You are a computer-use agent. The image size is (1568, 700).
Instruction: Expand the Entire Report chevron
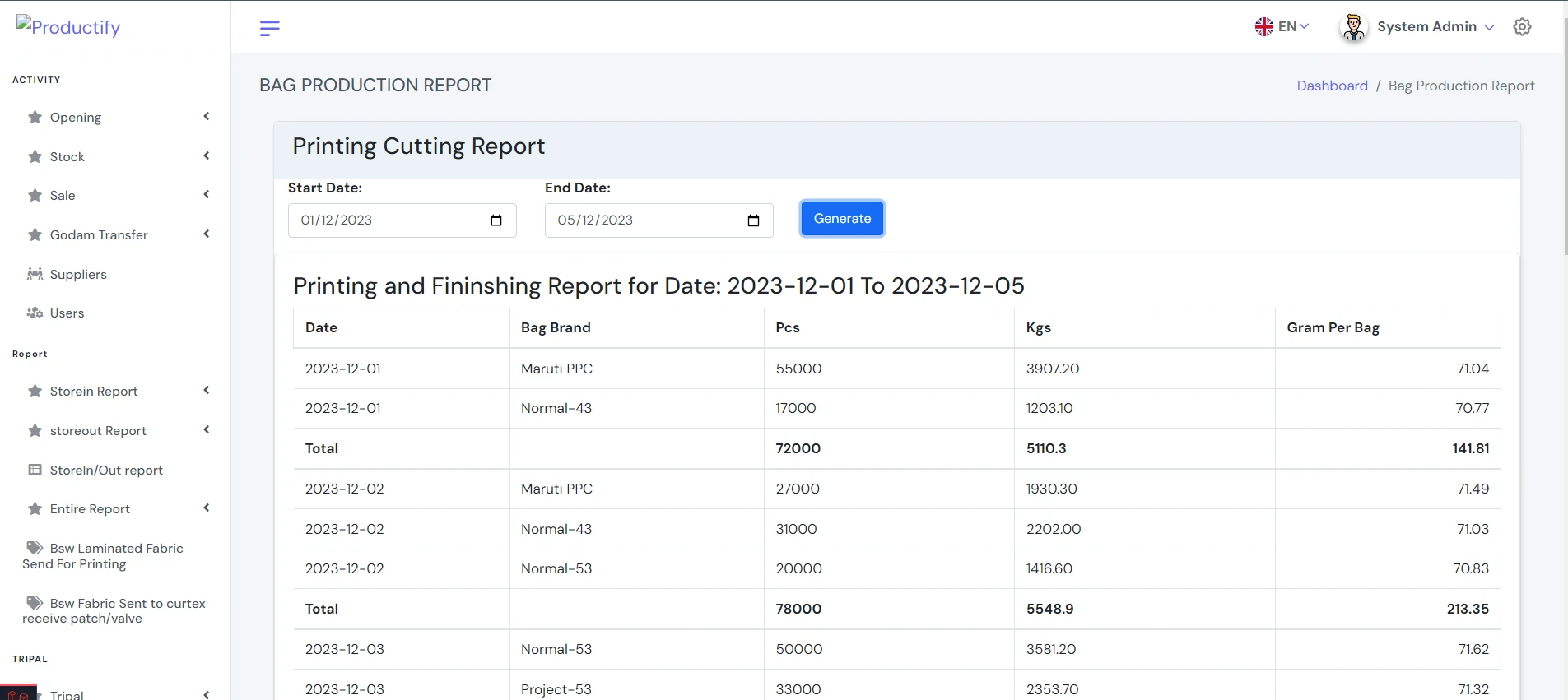click(x=207, y=508)
